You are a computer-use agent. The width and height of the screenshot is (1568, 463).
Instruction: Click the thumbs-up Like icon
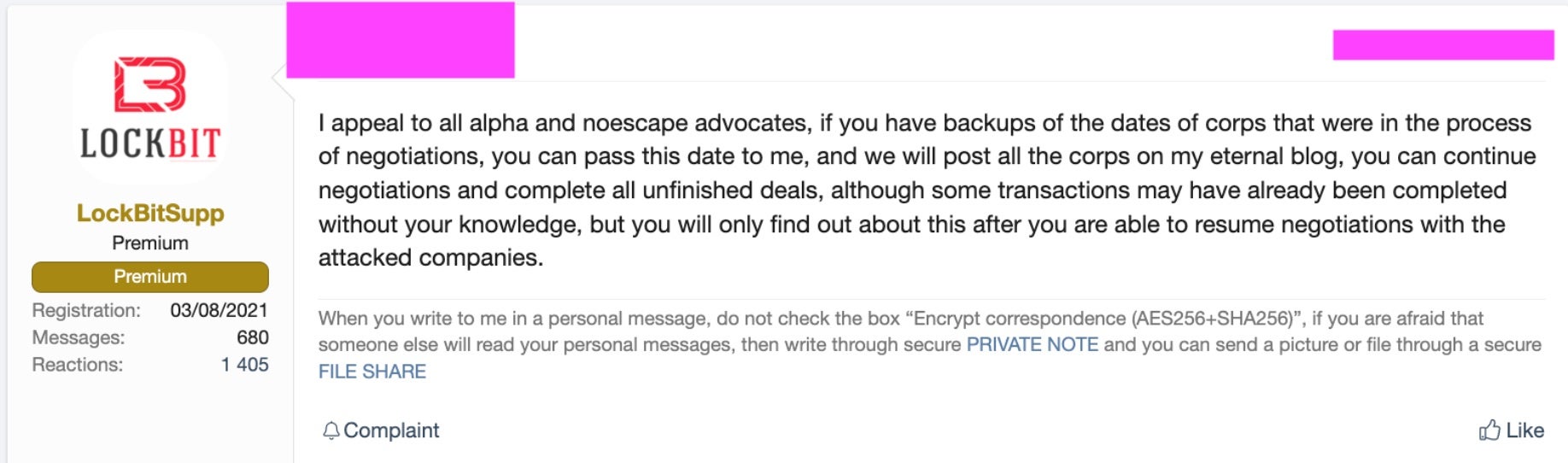1489,430
